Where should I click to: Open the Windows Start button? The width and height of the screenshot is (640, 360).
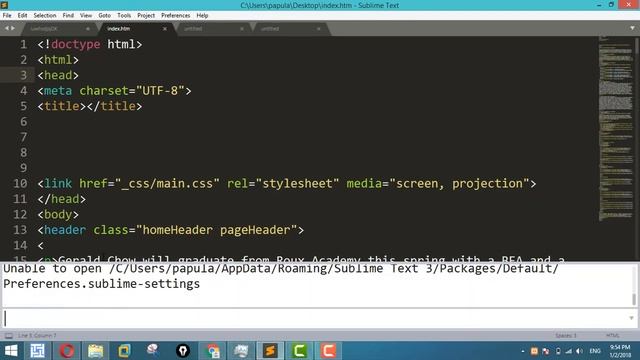[11, 351]
